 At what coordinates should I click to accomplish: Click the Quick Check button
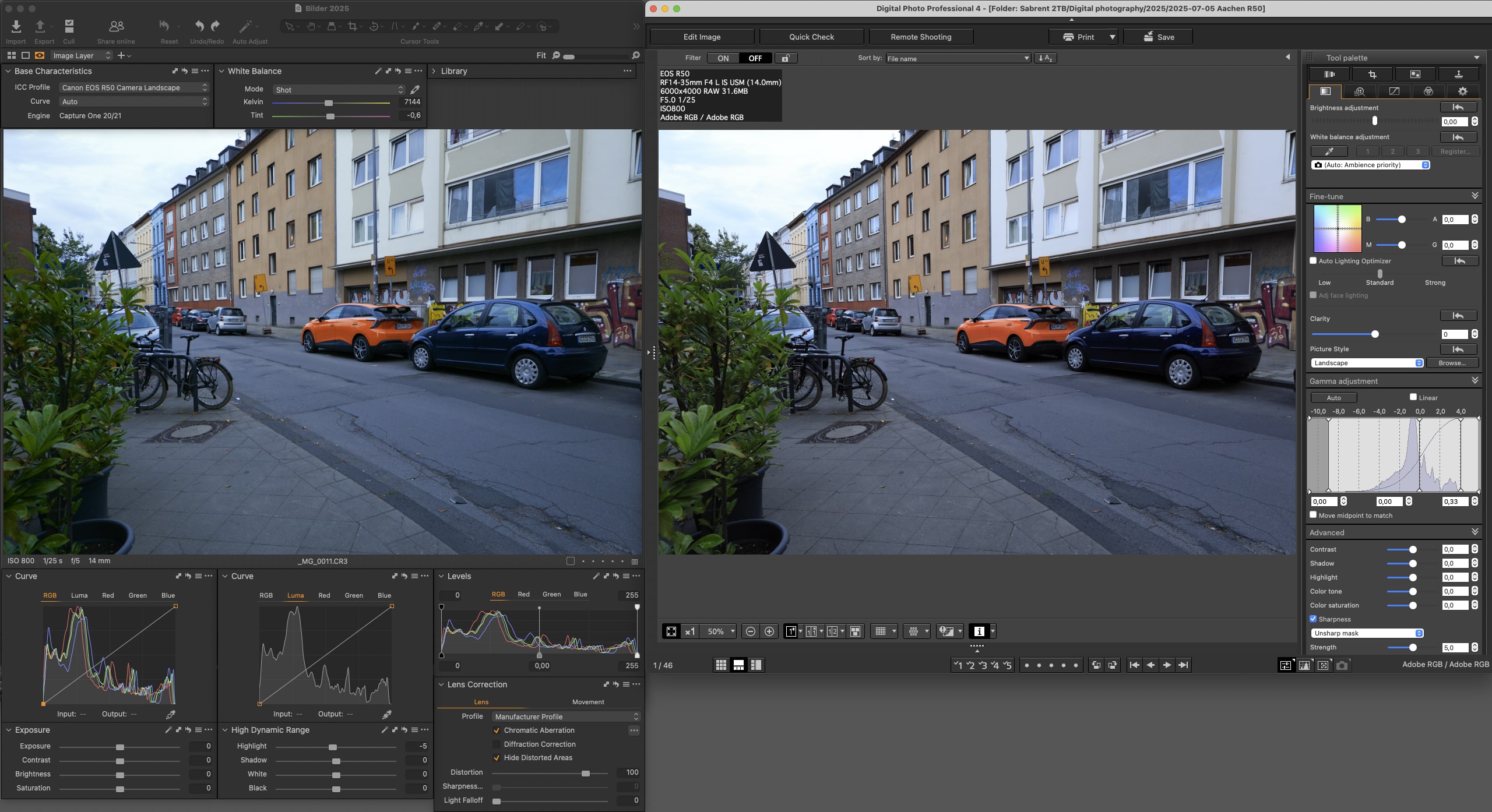811,37
